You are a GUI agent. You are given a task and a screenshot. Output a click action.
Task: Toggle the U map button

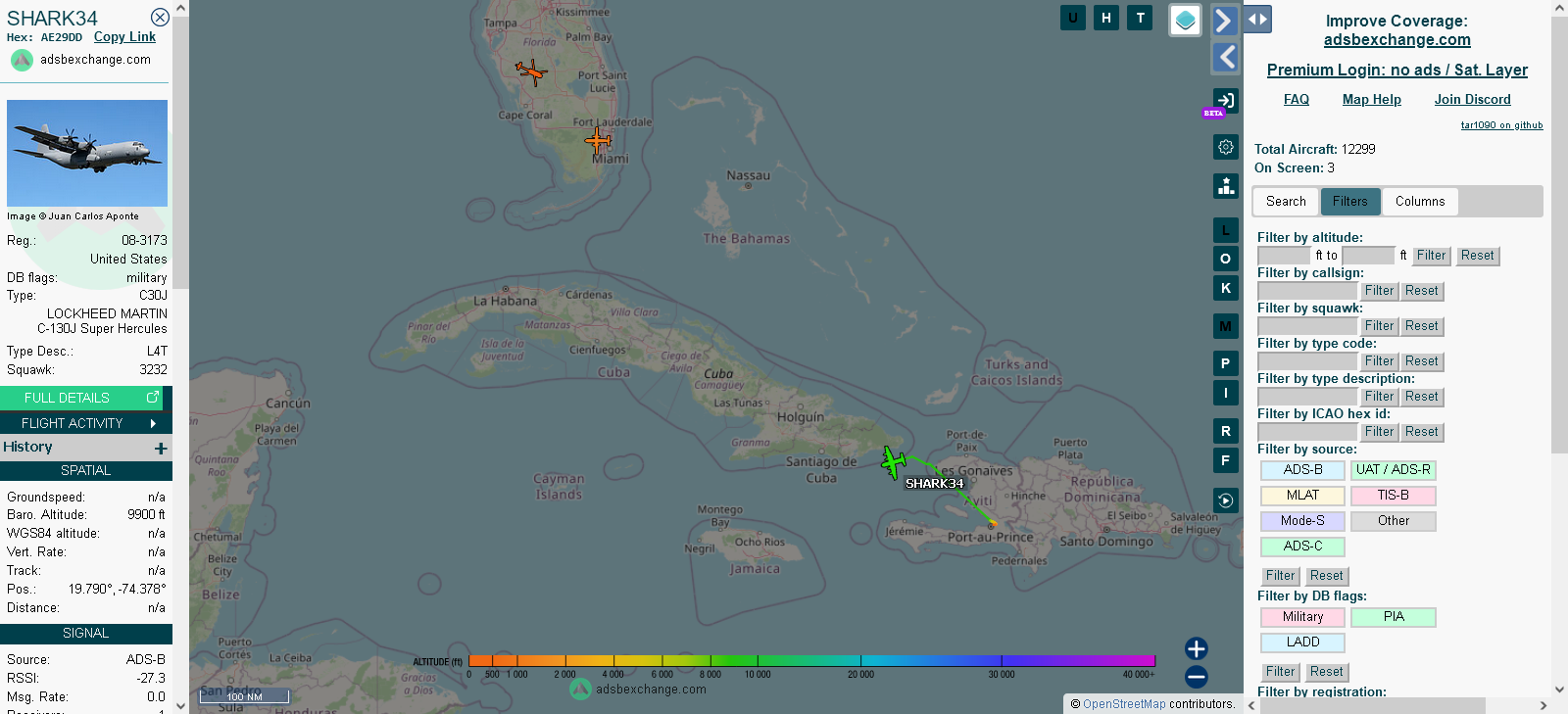point(1073,18)
